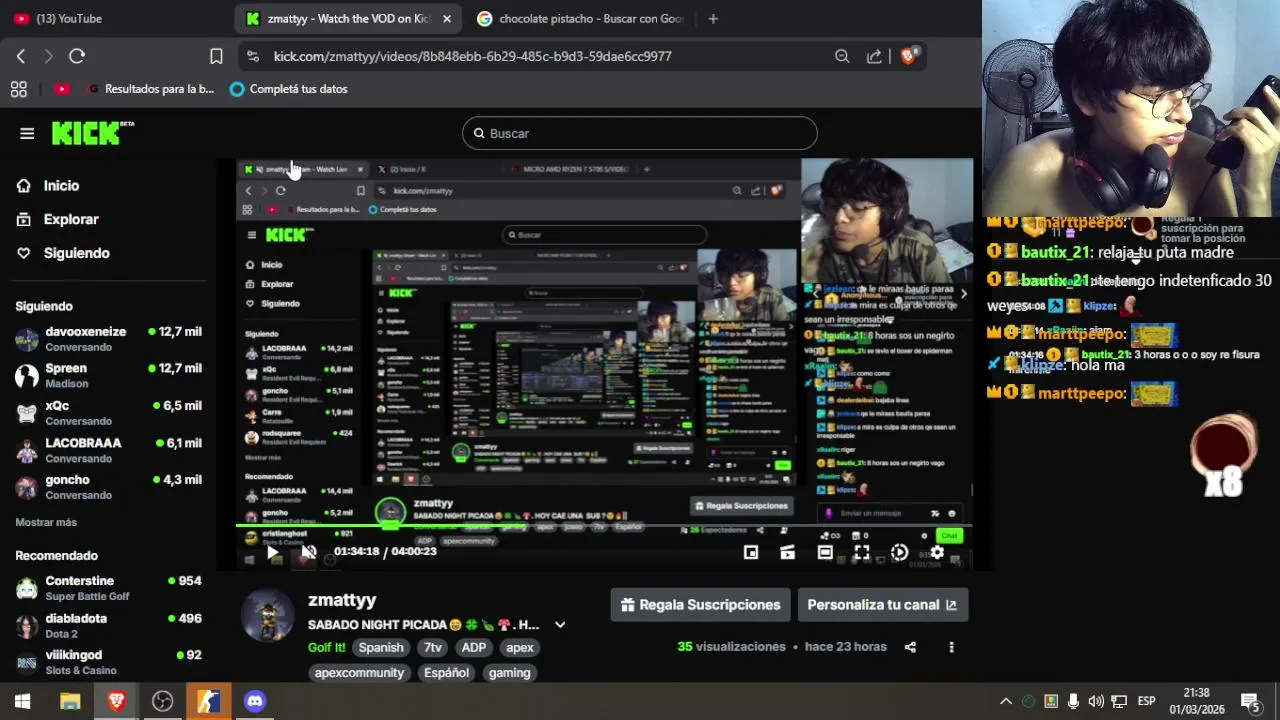Viewport: 1280px width, 720px height.
Task: Share the VOD via share icon
Action: [x=910, y=647]
